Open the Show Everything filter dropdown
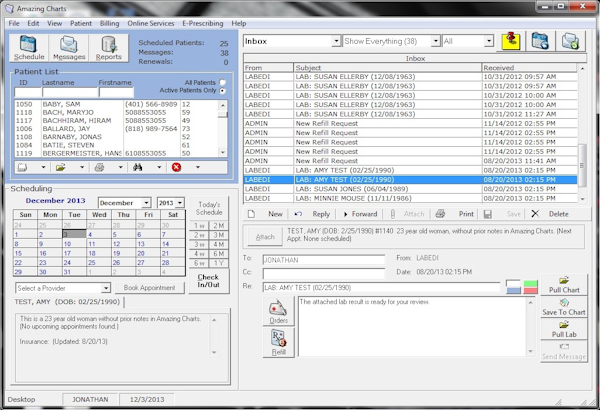600x410 pixels. pos(435,42)
